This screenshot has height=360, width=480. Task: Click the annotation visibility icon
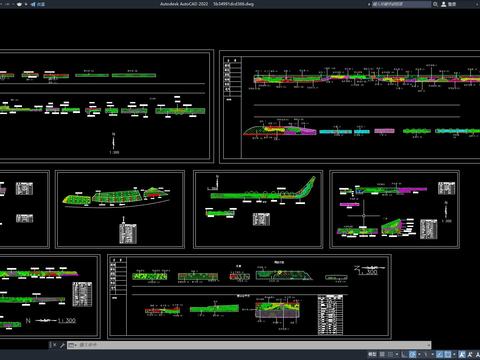point(462,354)
